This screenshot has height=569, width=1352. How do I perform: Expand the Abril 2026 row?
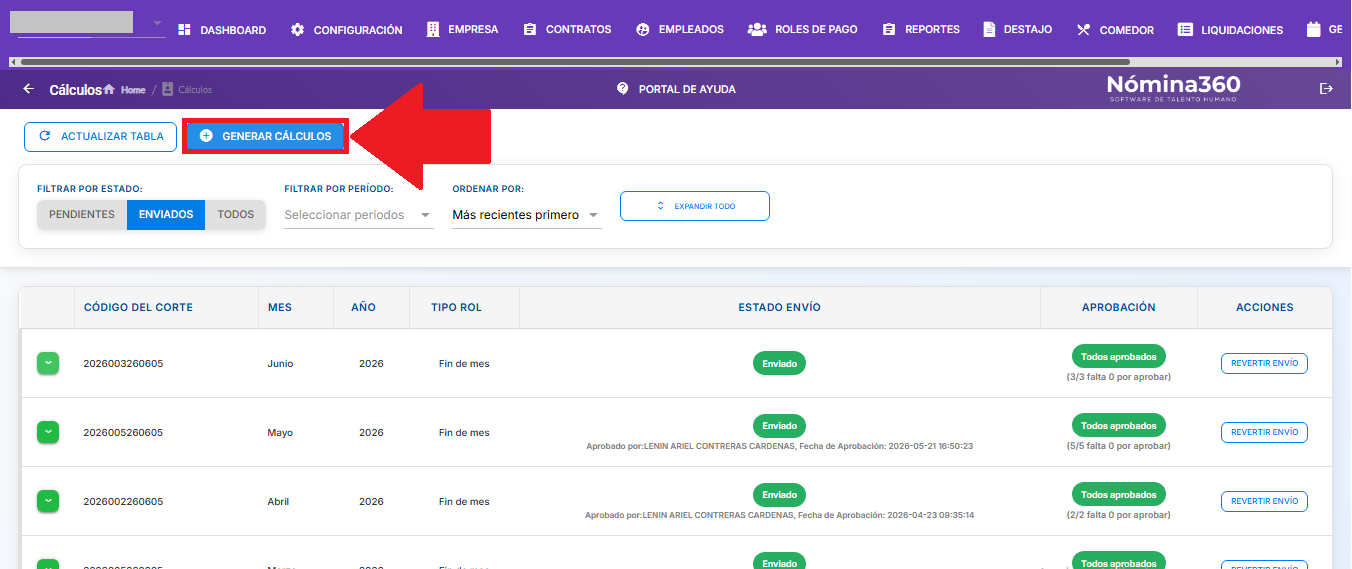48,501
